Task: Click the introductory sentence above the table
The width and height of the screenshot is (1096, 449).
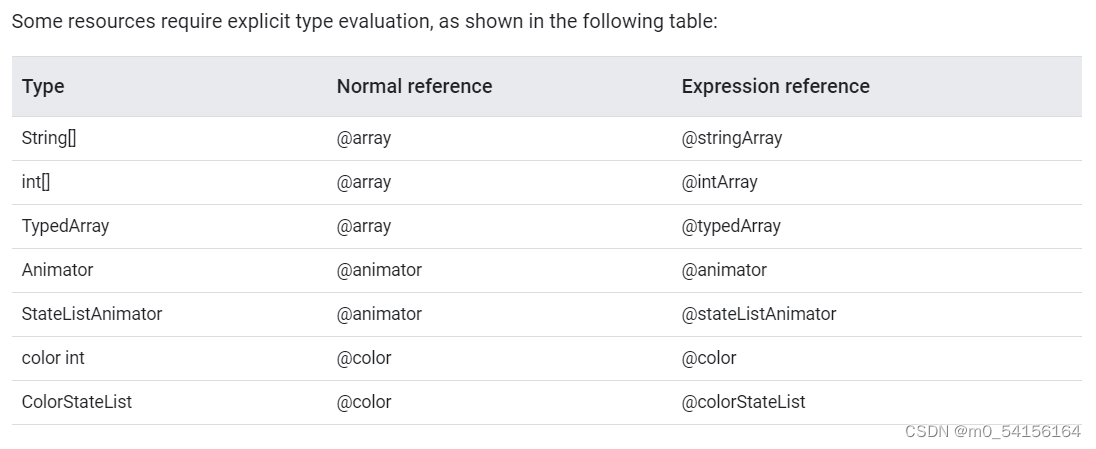Action: coord(365,21)
